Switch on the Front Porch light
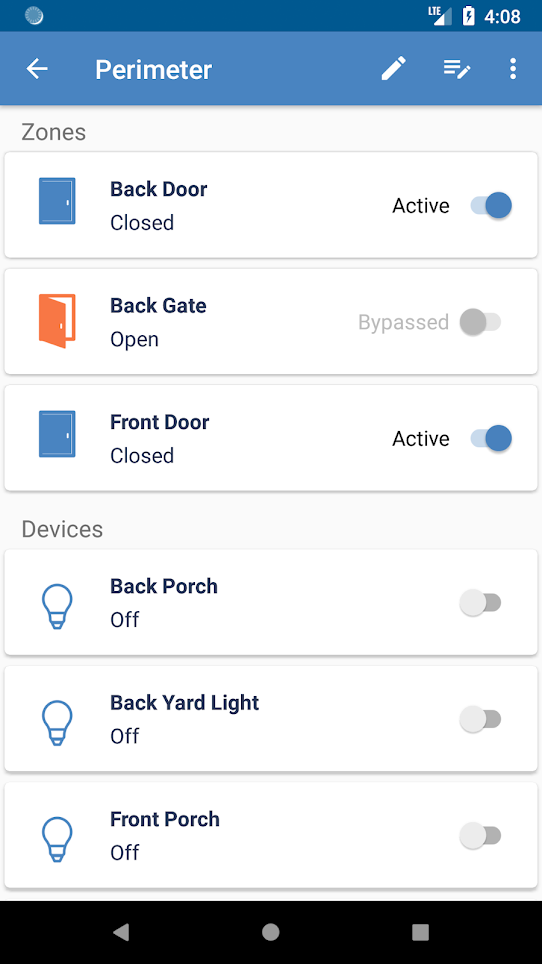The width and height of the screenshot is (542, 964). click(481, 836)
